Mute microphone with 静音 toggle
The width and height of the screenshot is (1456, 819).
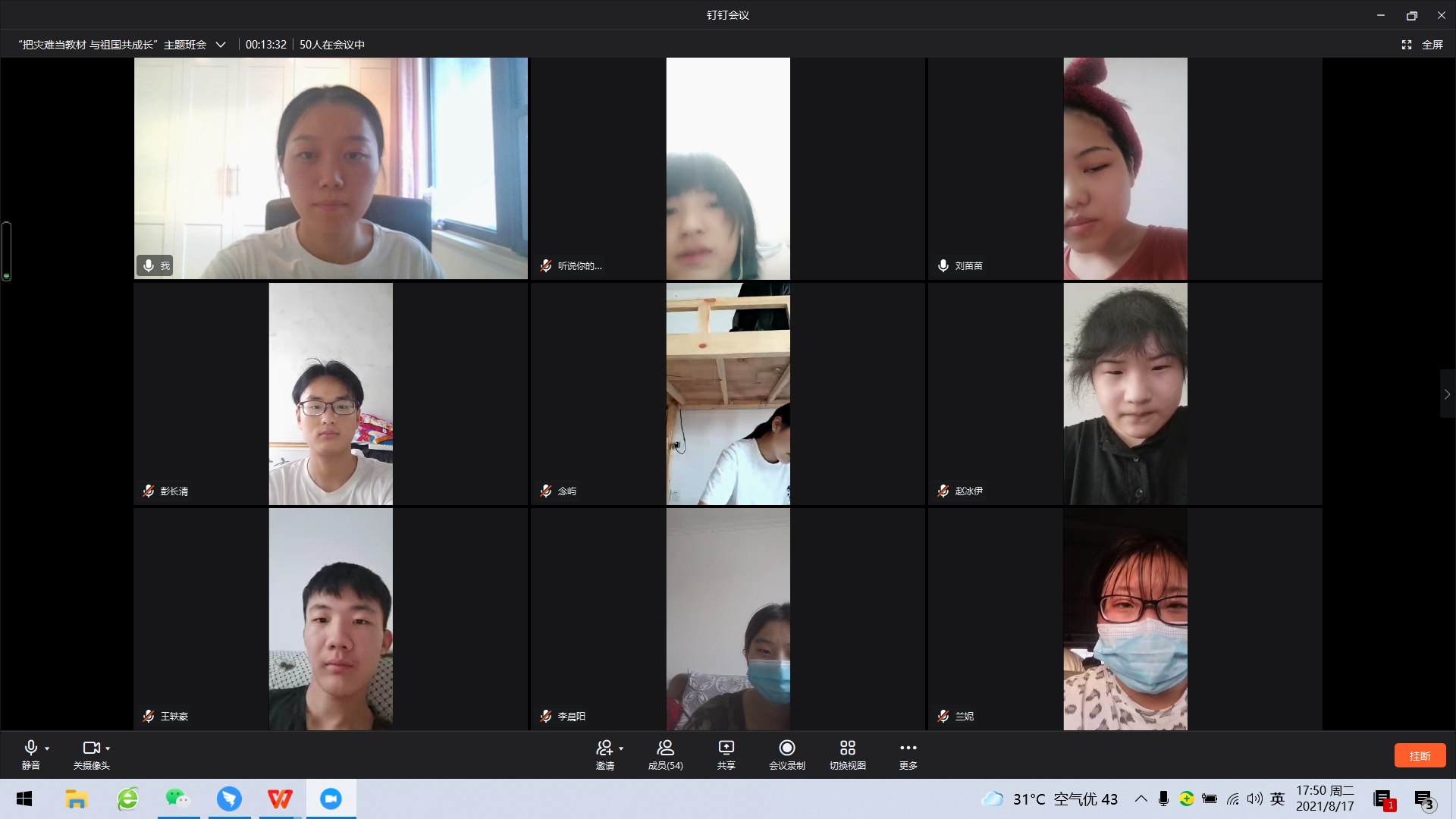(x=31, y=748)
